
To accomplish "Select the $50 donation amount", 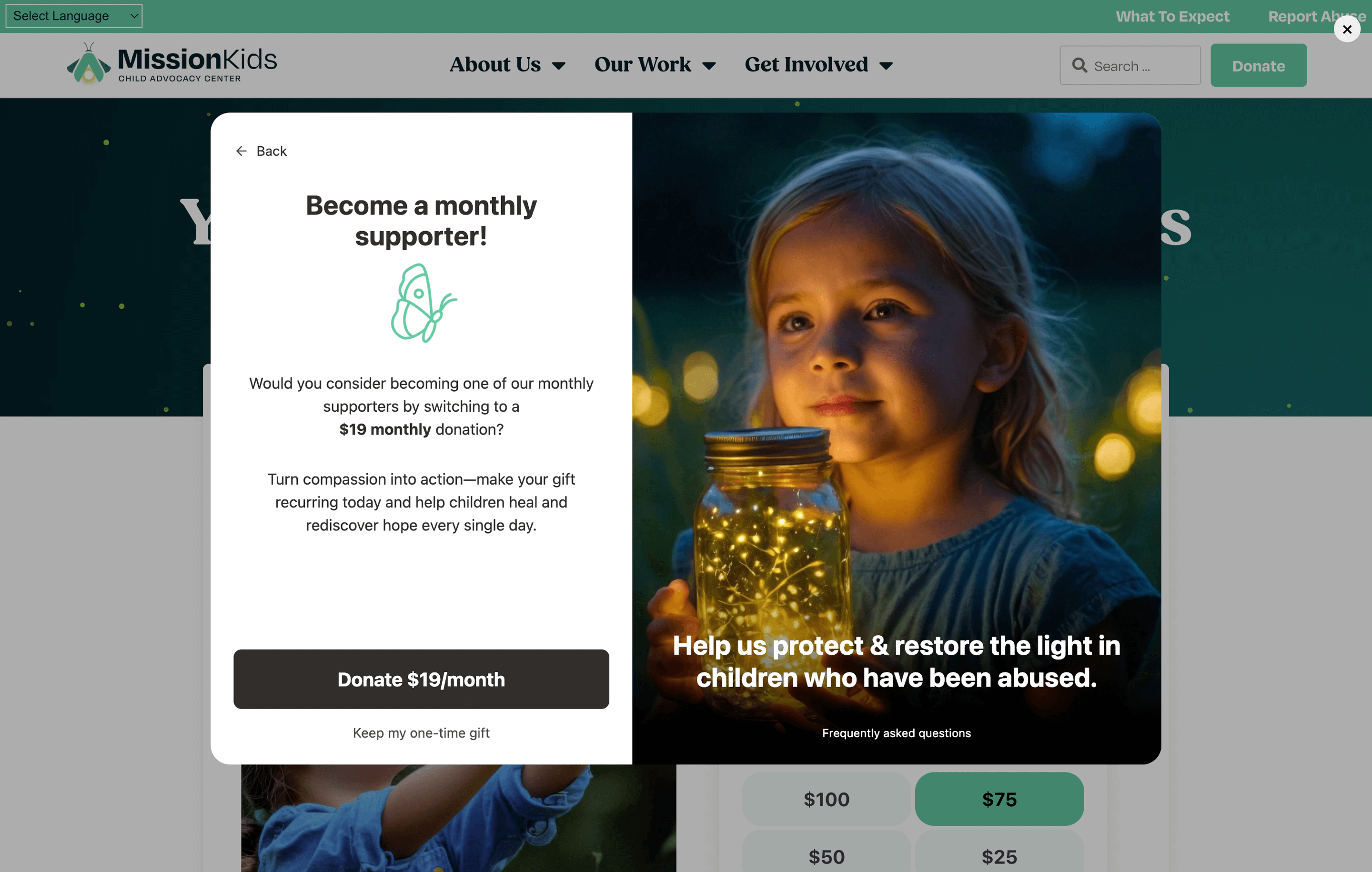I will point(826,854).
